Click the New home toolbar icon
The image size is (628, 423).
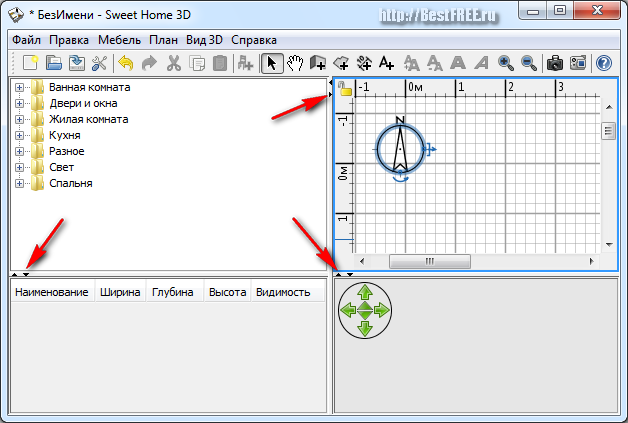tap(30, 63)
